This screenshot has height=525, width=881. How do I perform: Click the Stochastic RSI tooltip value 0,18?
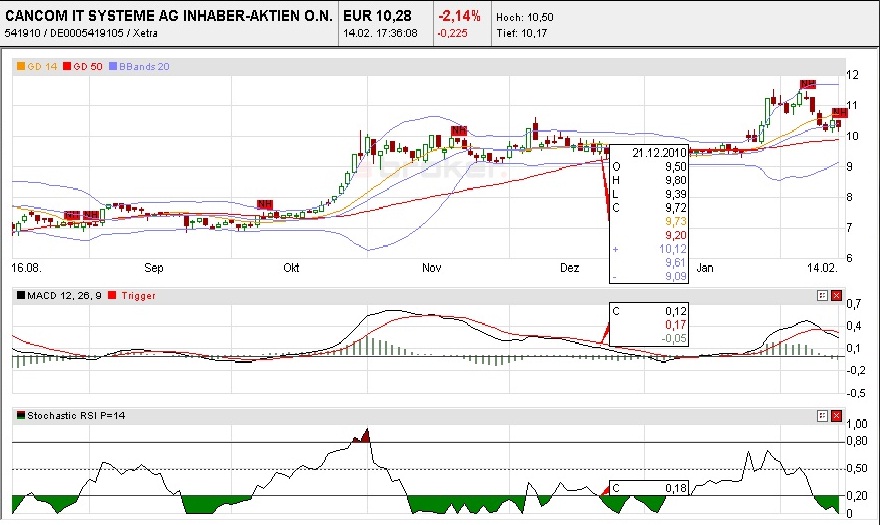point(675,488)
